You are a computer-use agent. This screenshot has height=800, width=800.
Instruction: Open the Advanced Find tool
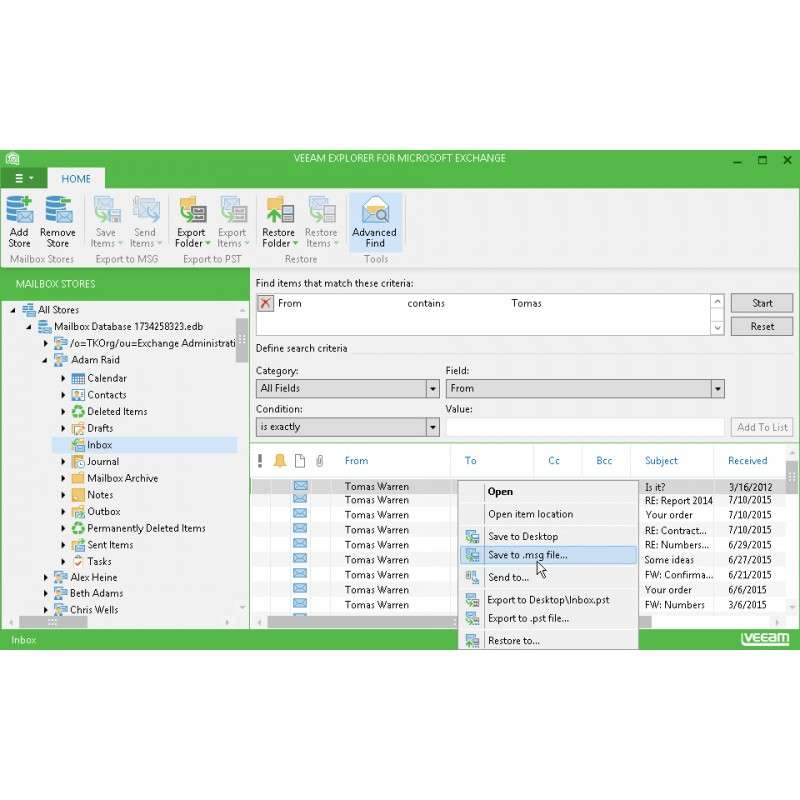pos(375,222)
